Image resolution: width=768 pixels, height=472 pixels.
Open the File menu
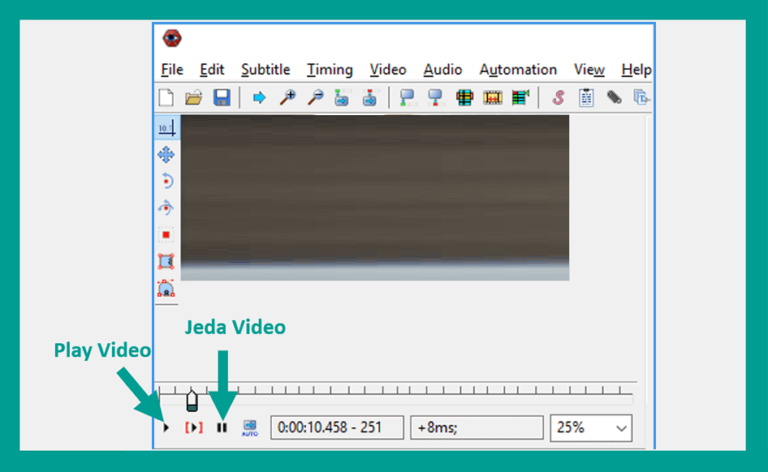click(x=172, y=70)
